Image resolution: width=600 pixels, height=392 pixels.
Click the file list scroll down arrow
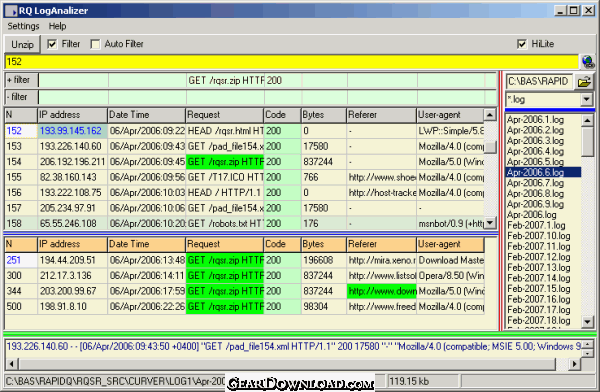pos(587,322)
